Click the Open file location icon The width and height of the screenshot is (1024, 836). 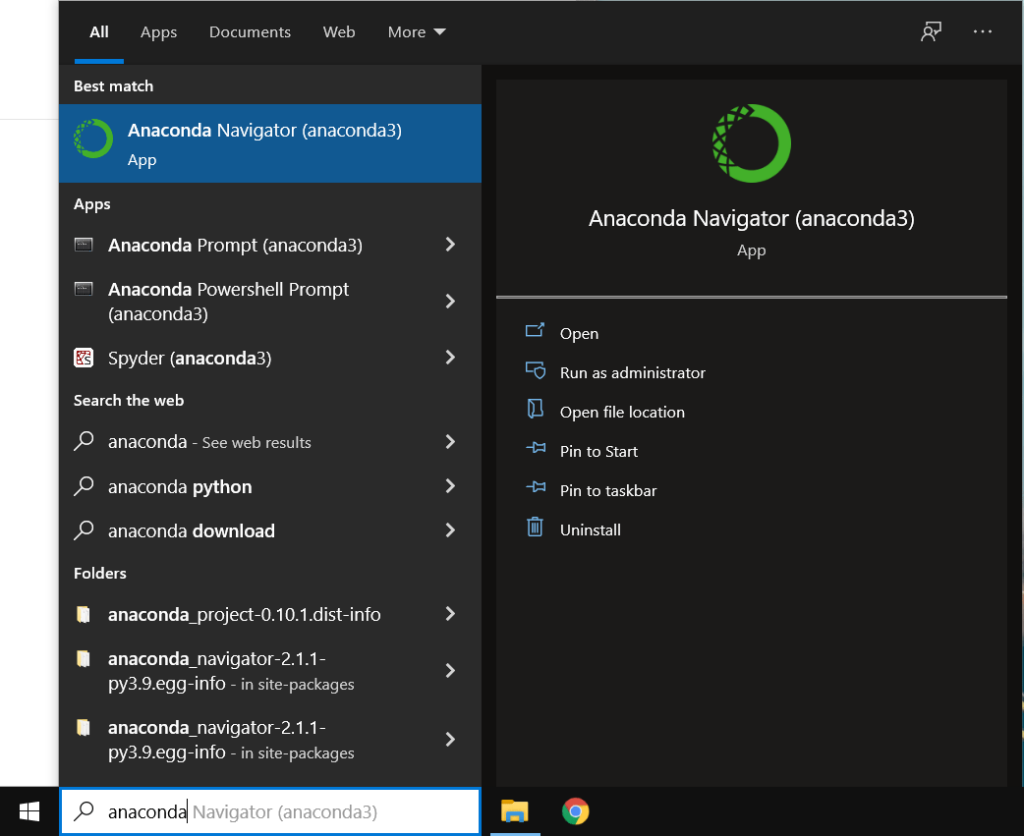(537, 411)
